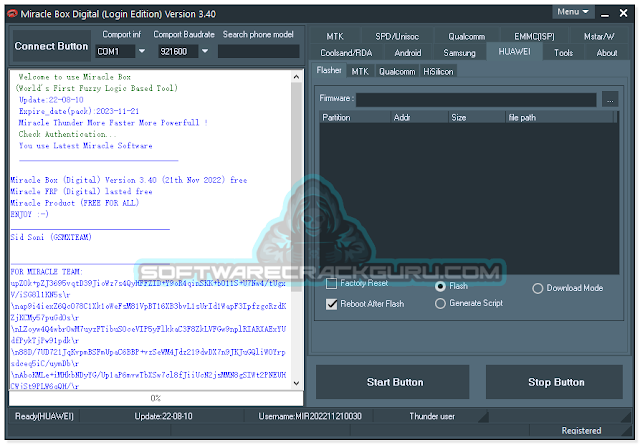Click the 'Expire_date(pack):2023-11-21' log line
This screenshot has width=640, height=445.
coord(79,111)
